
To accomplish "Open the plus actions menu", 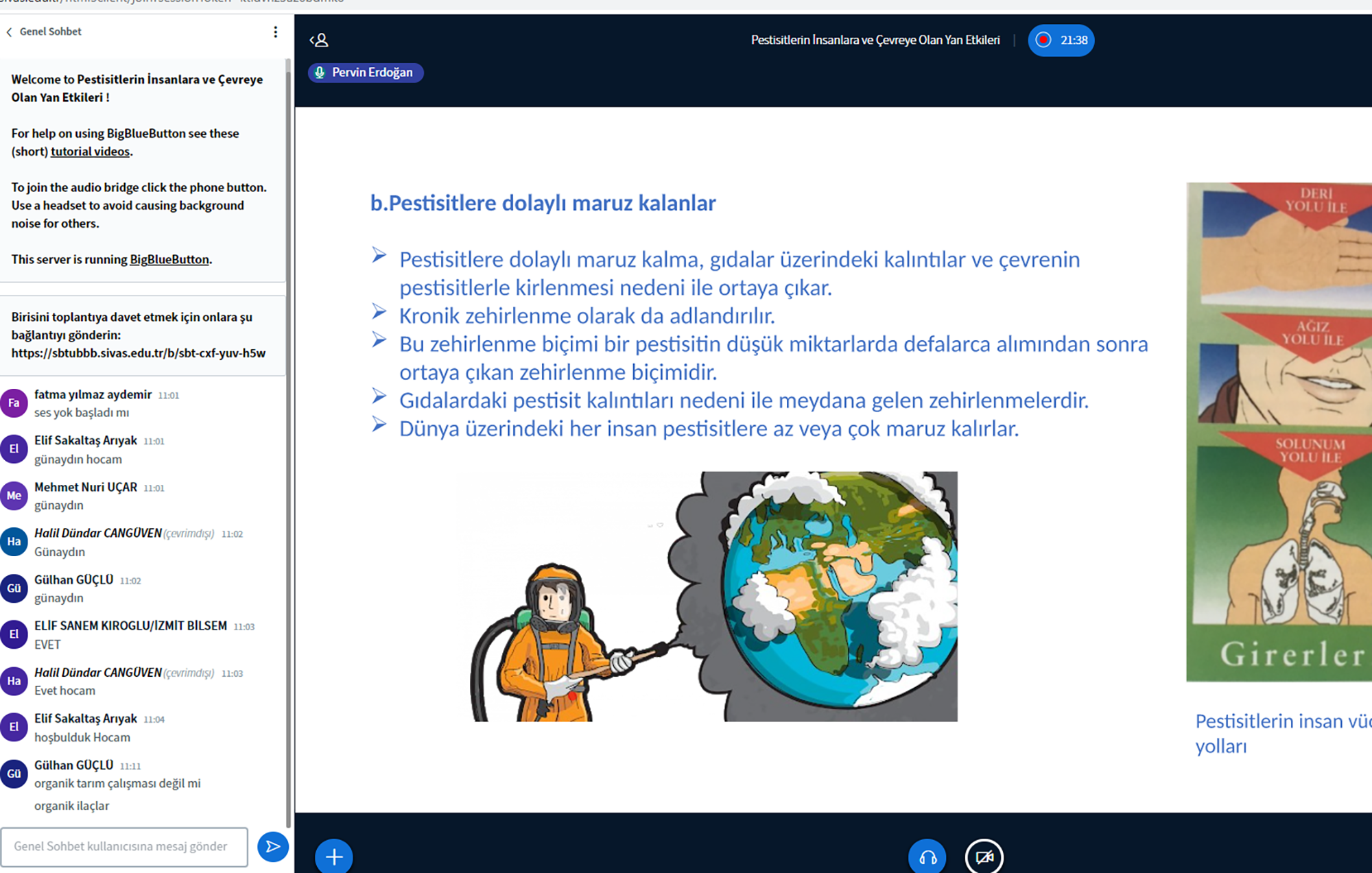I will coord(334,857).
